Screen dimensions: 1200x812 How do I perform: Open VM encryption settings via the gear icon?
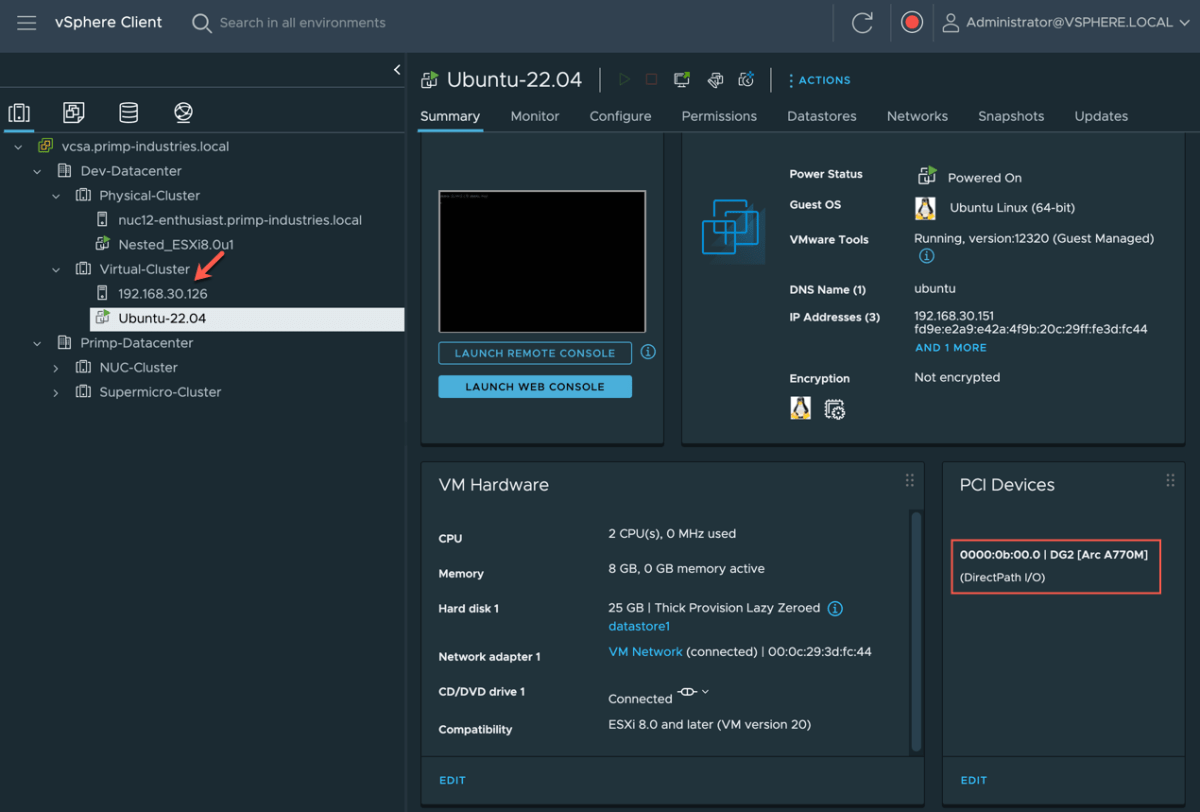click(834, 408)
